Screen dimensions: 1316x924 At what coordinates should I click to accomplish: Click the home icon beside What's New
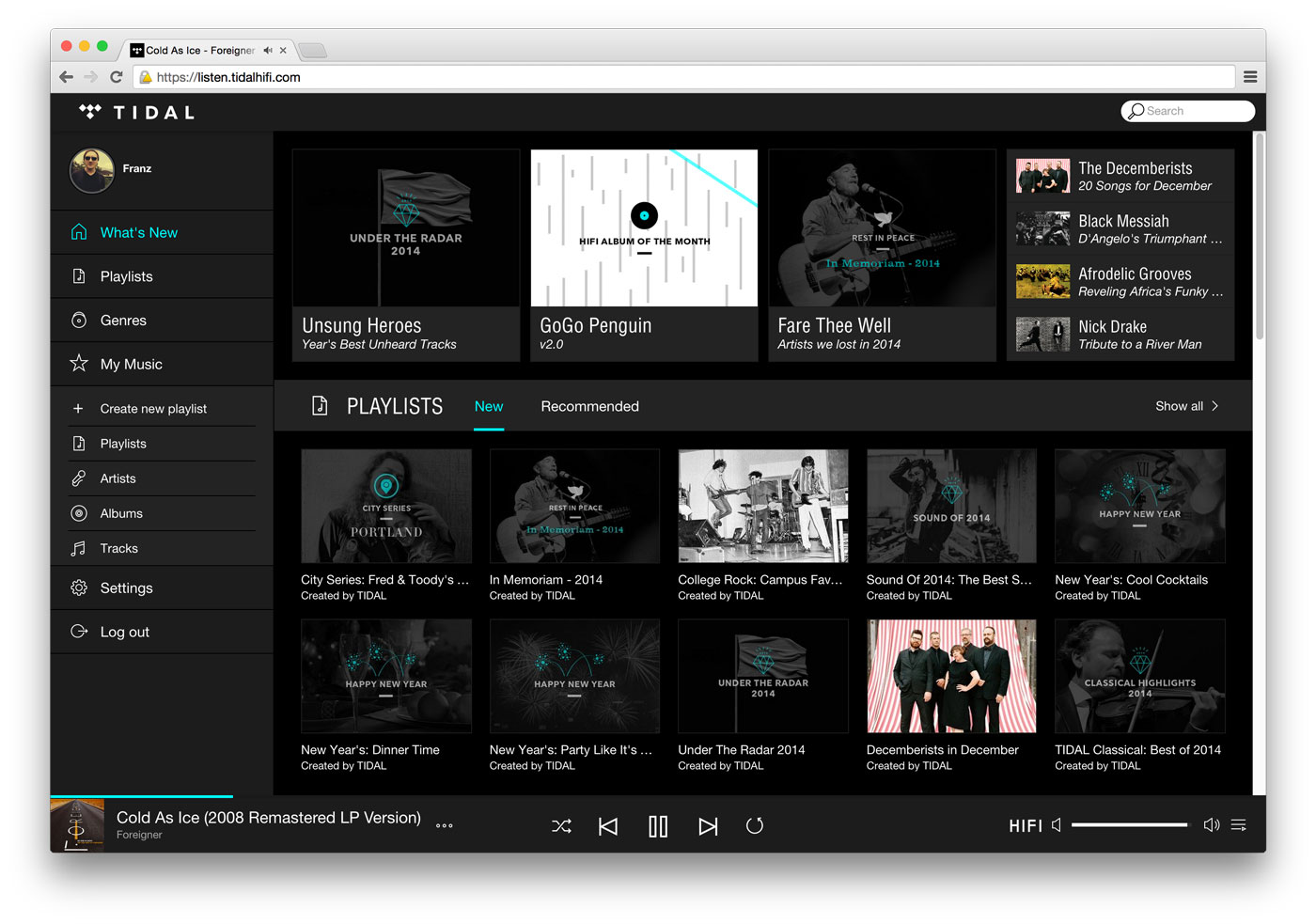[x=79, y=232]
